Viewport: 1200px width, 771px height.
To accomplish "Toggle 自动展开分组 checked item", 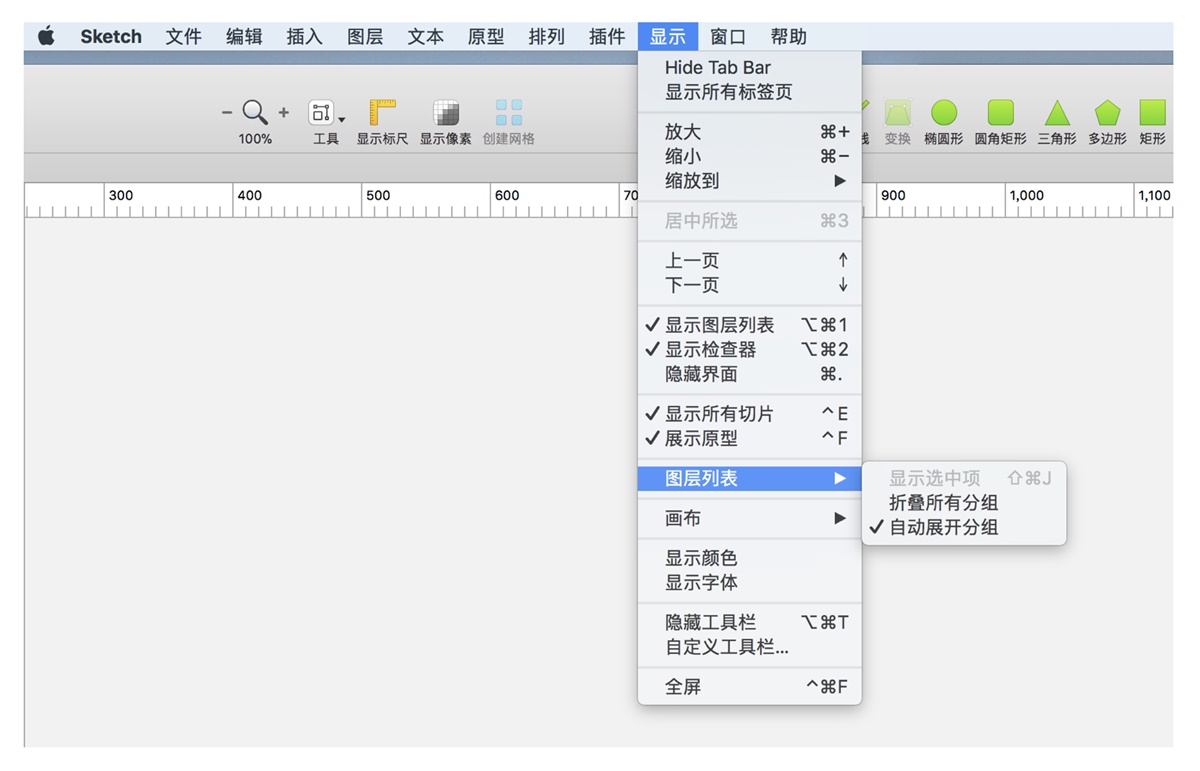I will 964,527.
